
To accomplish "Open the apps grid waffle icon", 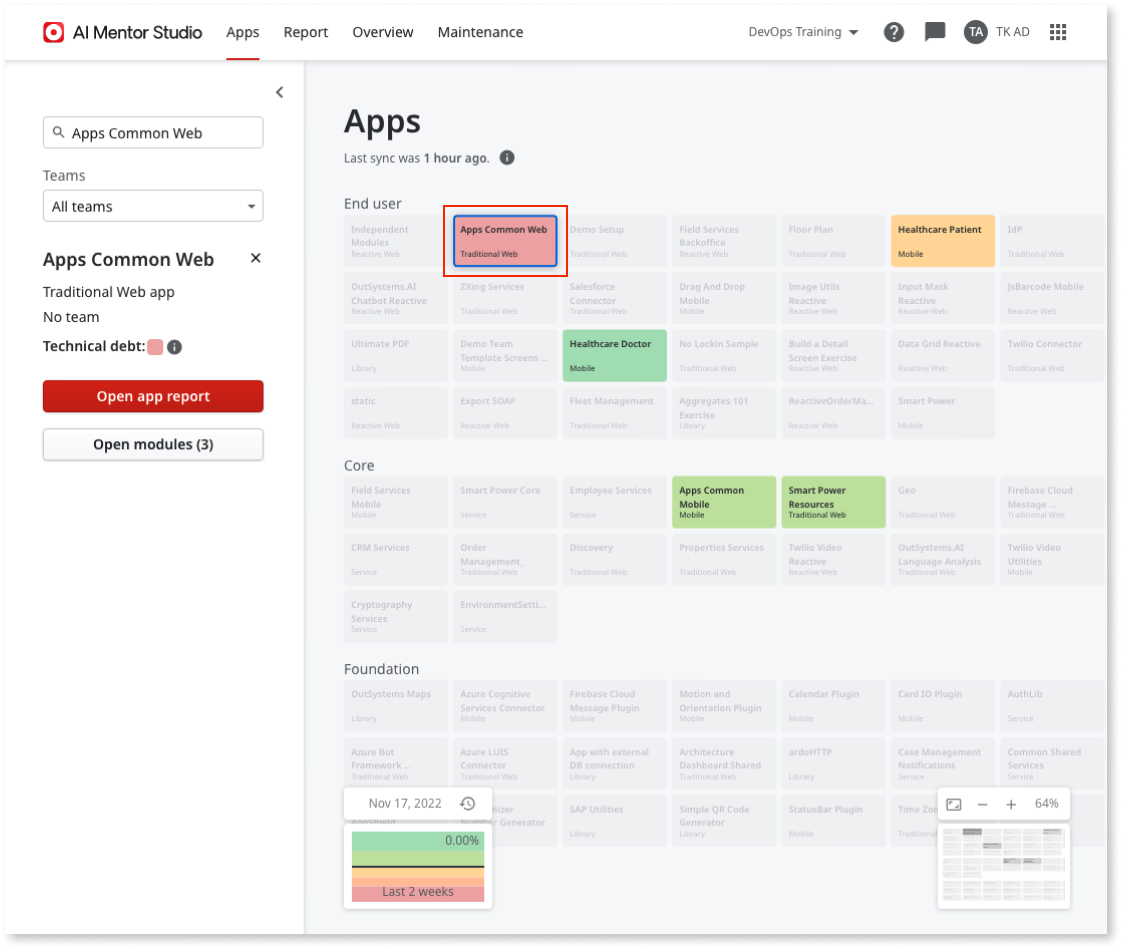I will click(x=1058, y=31).
